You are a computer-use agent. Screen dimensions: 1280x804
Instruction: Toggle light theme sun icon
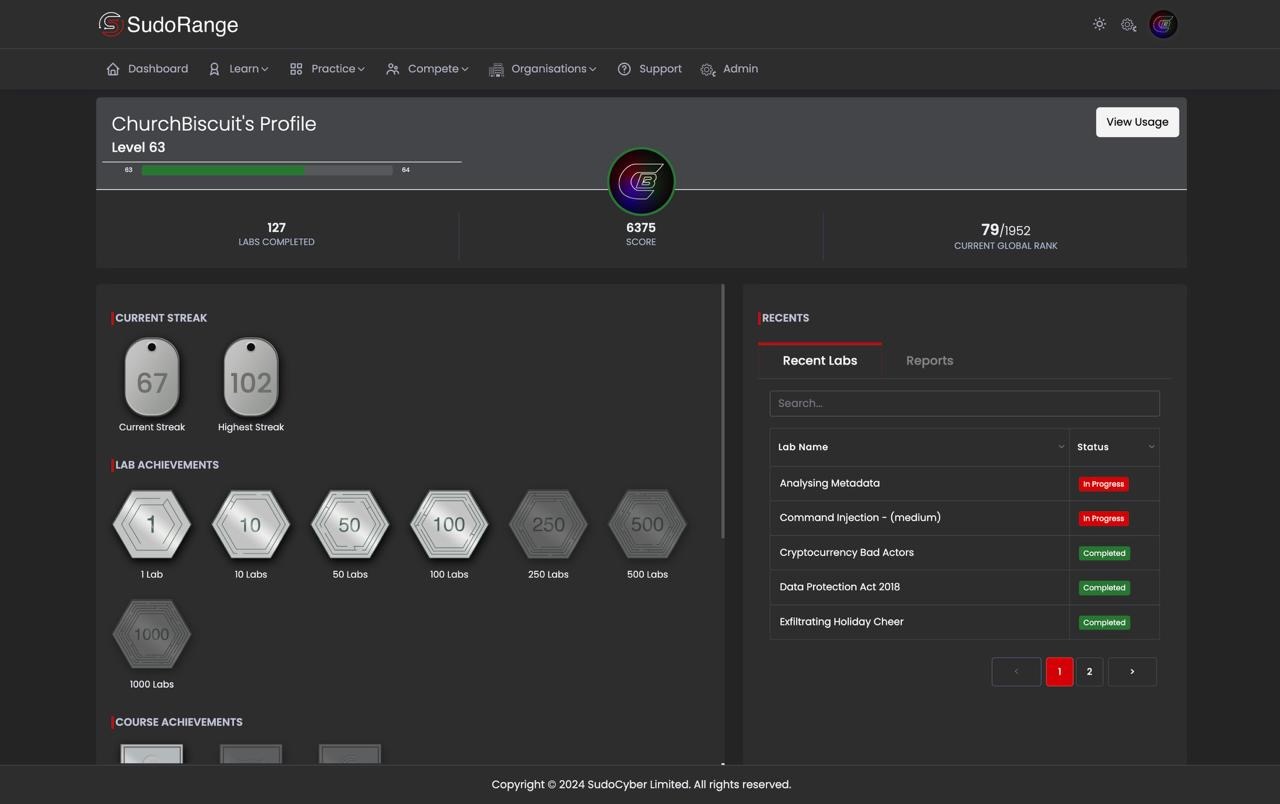click(1099, 24)
